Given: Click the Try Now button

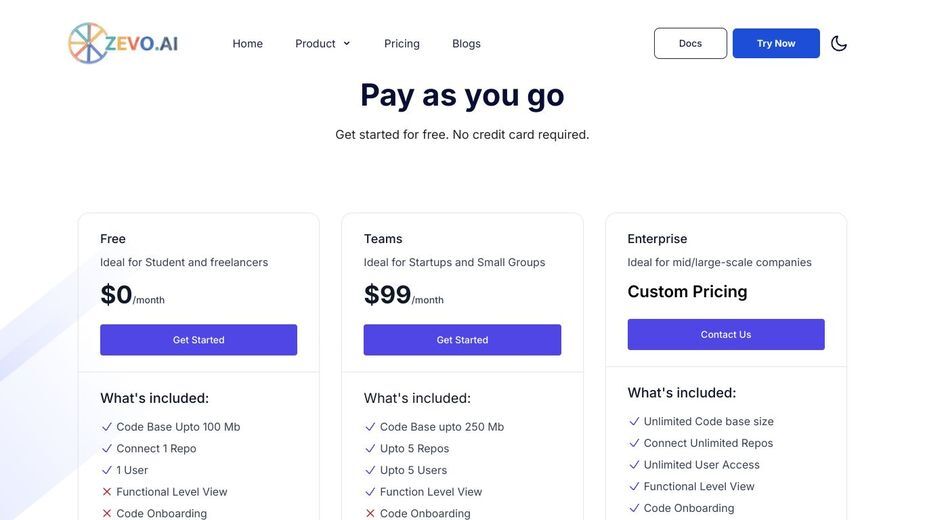Looking at the screenshot, I should click(776, 43).
